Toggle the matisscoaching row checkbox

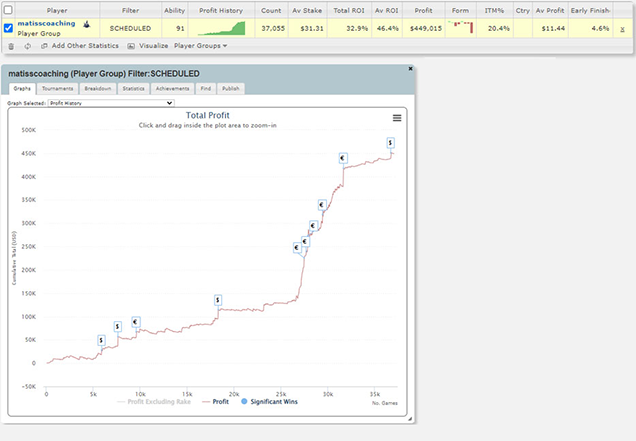(8, 28)
